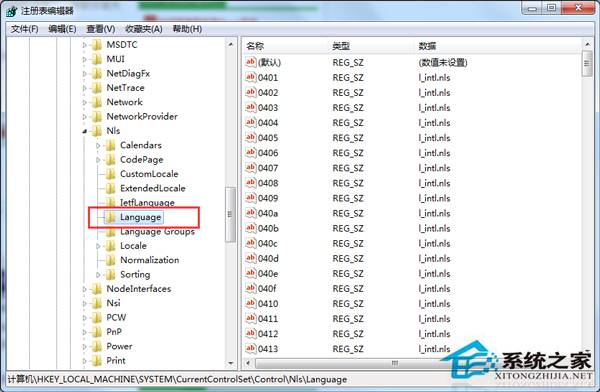This screenshot has height=392, width=600.
Task: Collapse the Nls key
Action: pos(85,131)
